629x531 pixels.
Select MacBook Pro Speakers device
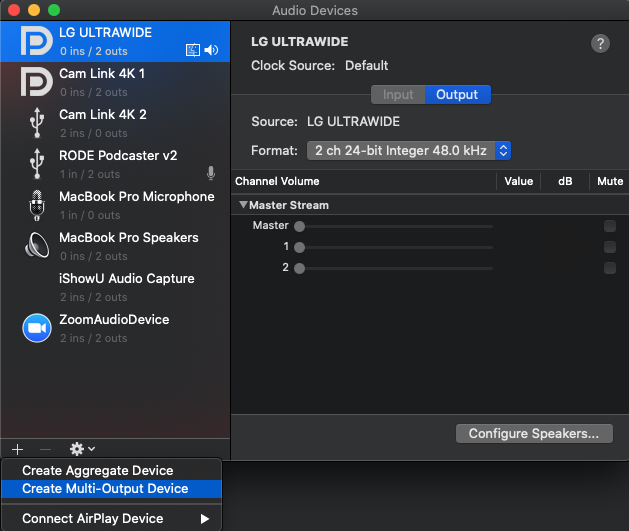tap(115, 246)
